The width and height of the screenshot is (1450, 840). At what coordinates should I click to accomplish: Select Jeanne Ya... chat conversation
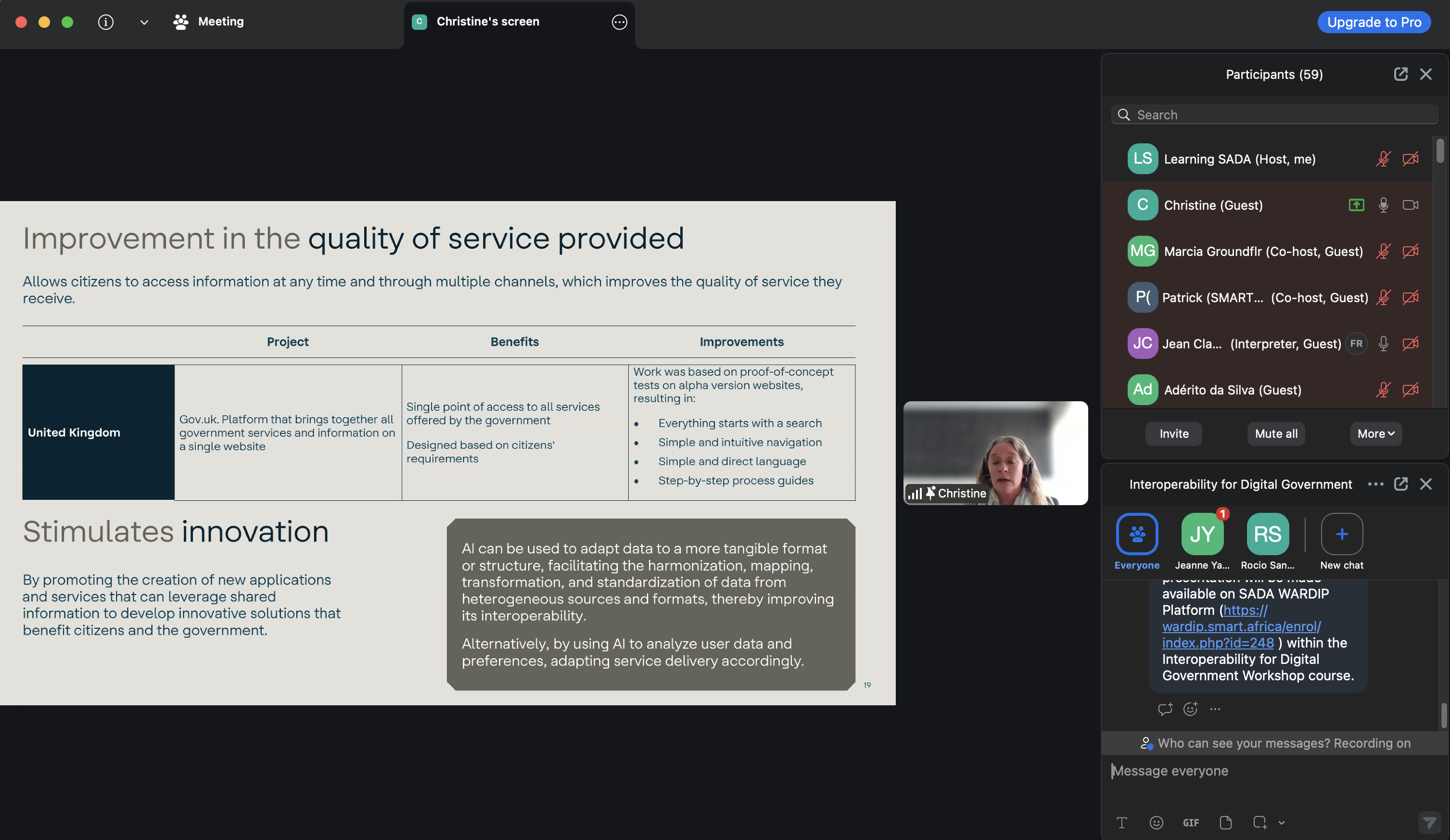(x=1202, y=535)
